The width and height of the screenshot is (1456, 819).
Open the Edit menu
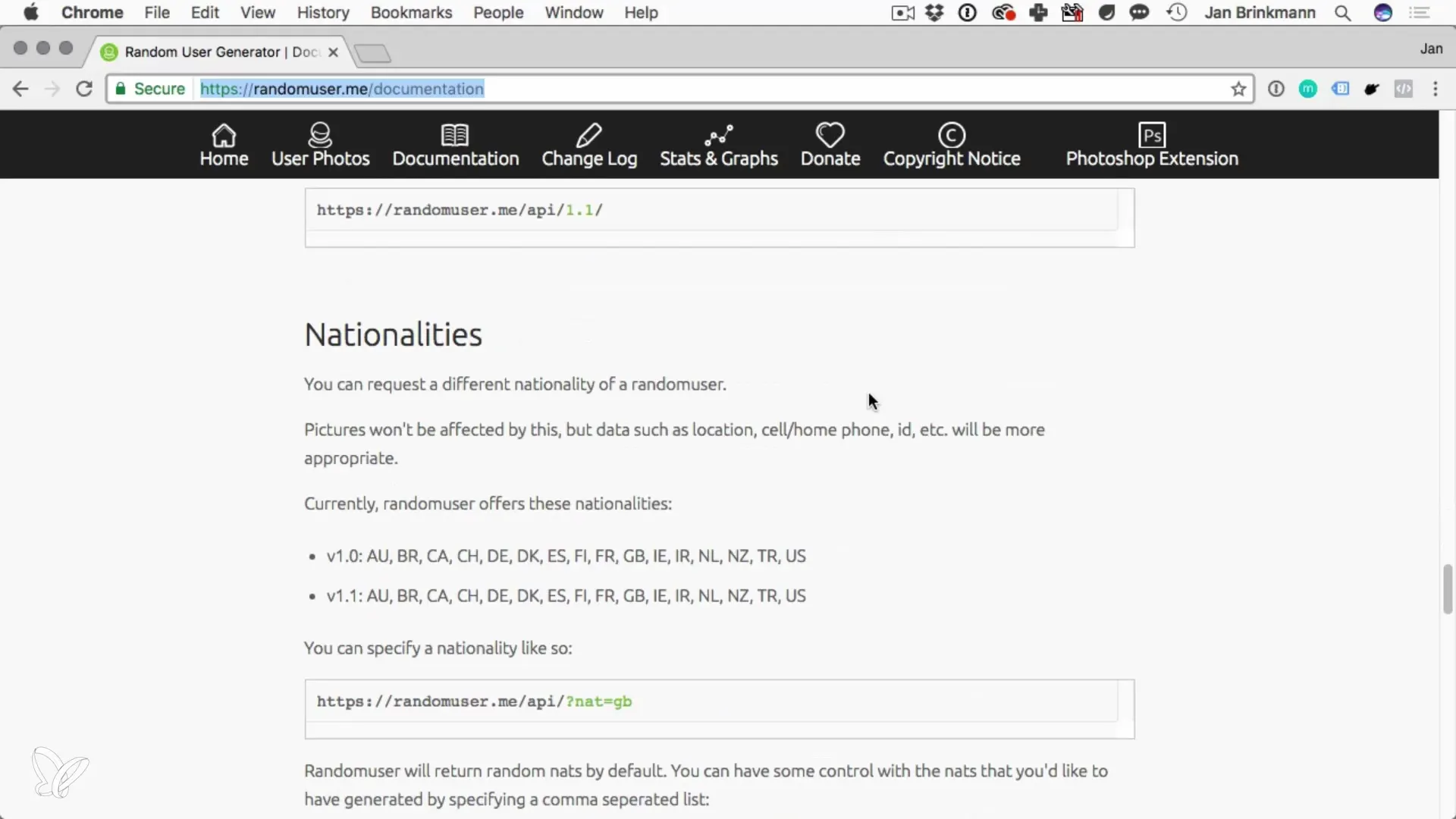tap(205, 12)
